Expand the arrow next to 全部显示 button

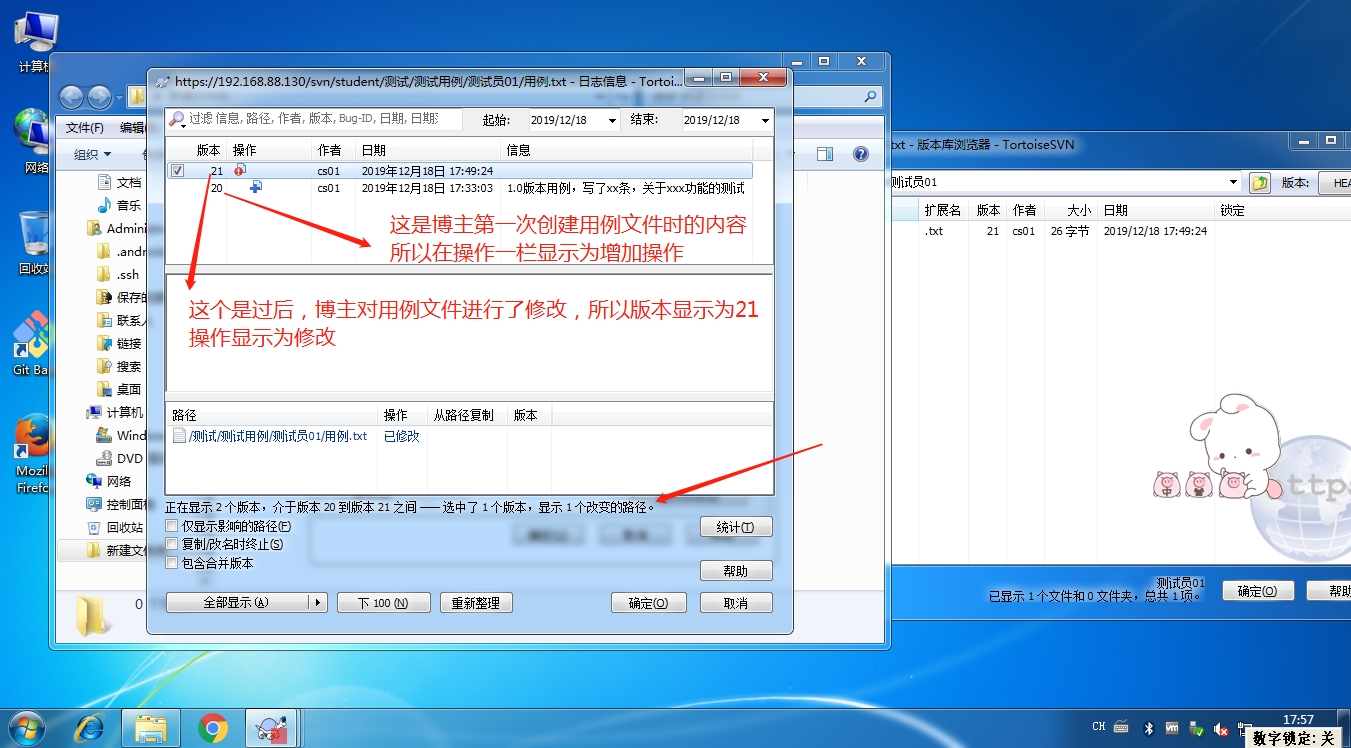point(318,602)
